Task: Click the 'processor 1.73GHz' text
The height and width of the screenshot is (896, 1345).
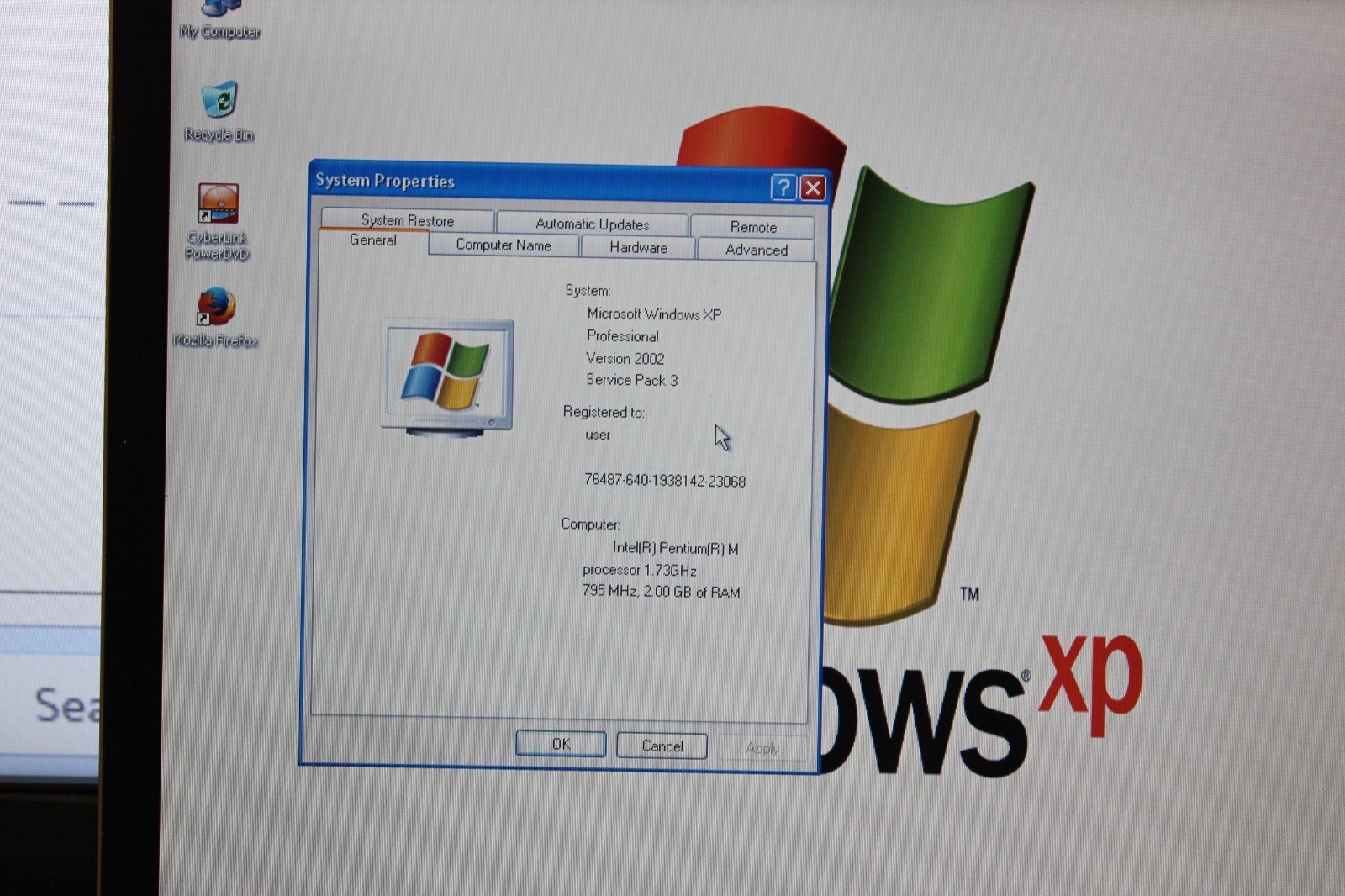Action: 640,570
